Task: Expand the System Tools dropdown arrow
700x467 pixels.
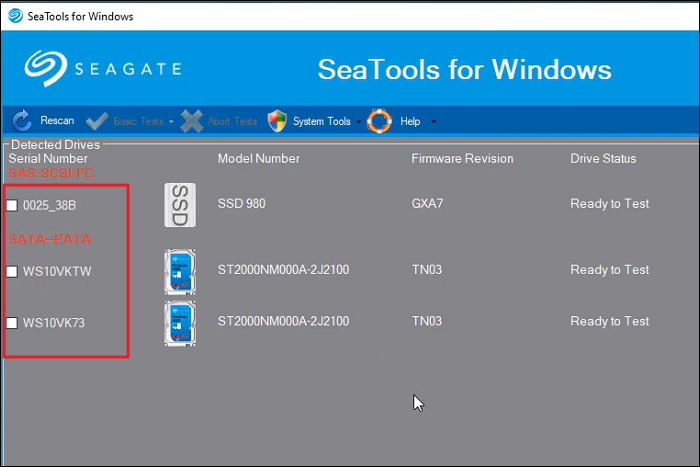Action: (358, 121)
